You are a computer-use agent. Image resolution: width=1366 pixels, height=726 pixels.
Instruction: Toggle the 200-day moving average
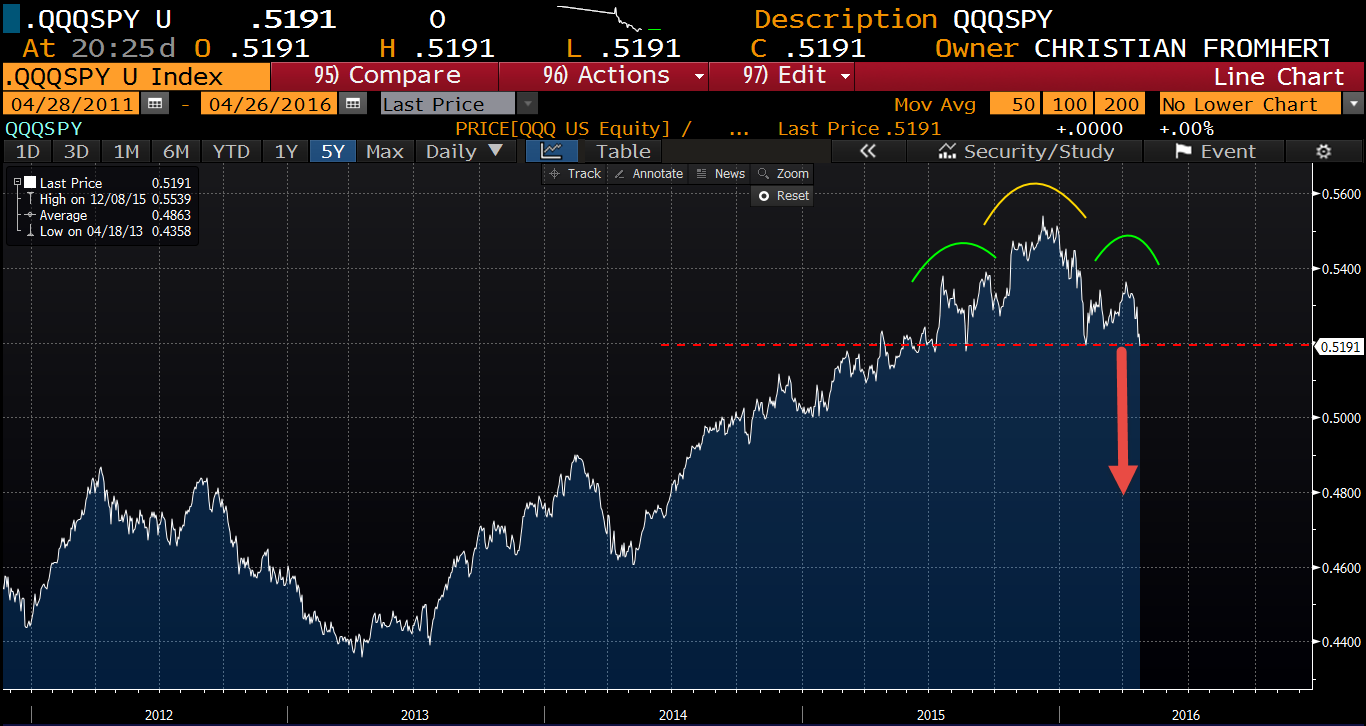[x=1121, y=104]
